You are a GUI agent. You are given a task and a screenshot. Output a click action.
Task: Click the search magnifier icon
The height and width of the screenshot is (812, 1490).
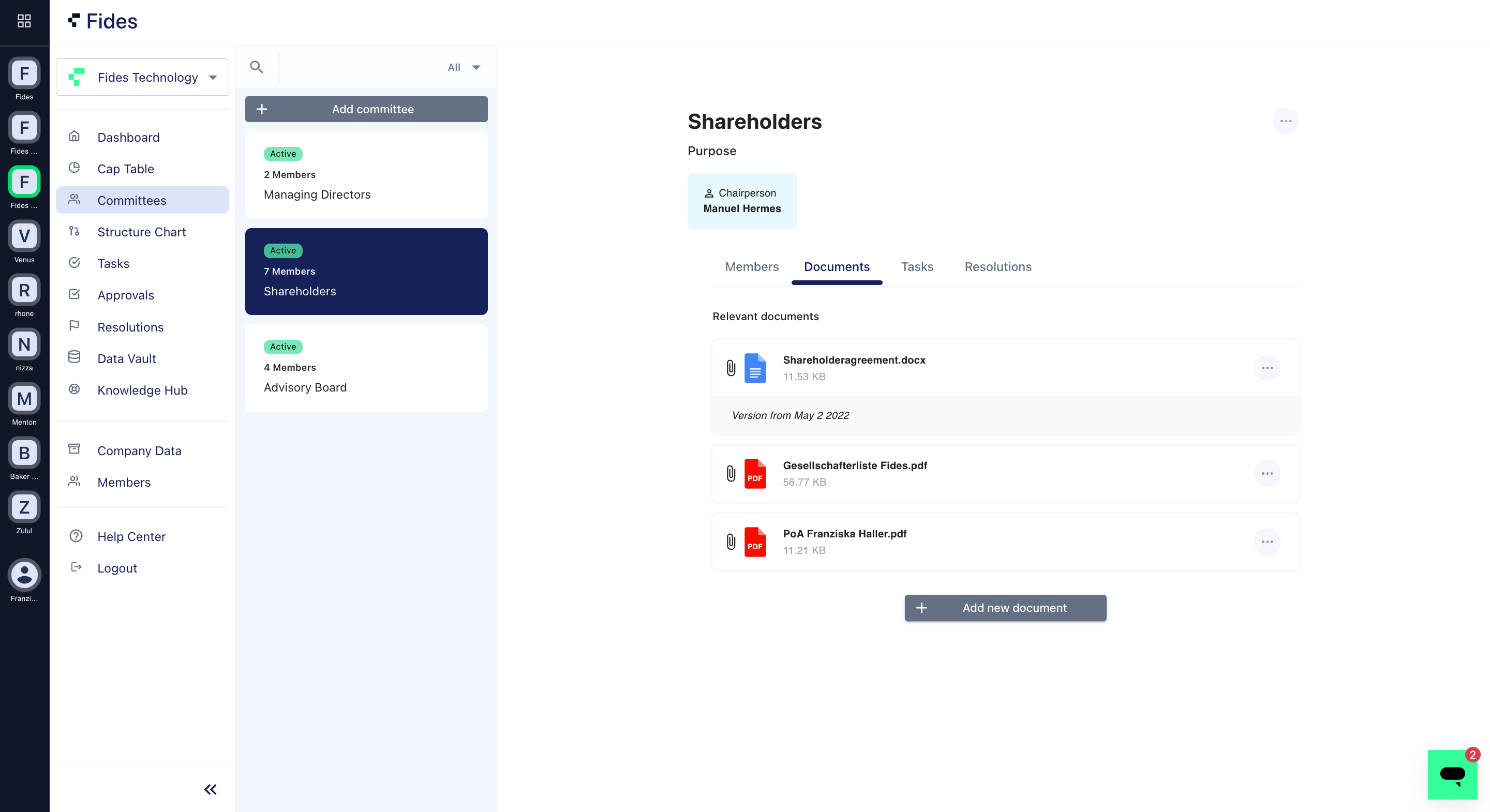pos(256,67)
